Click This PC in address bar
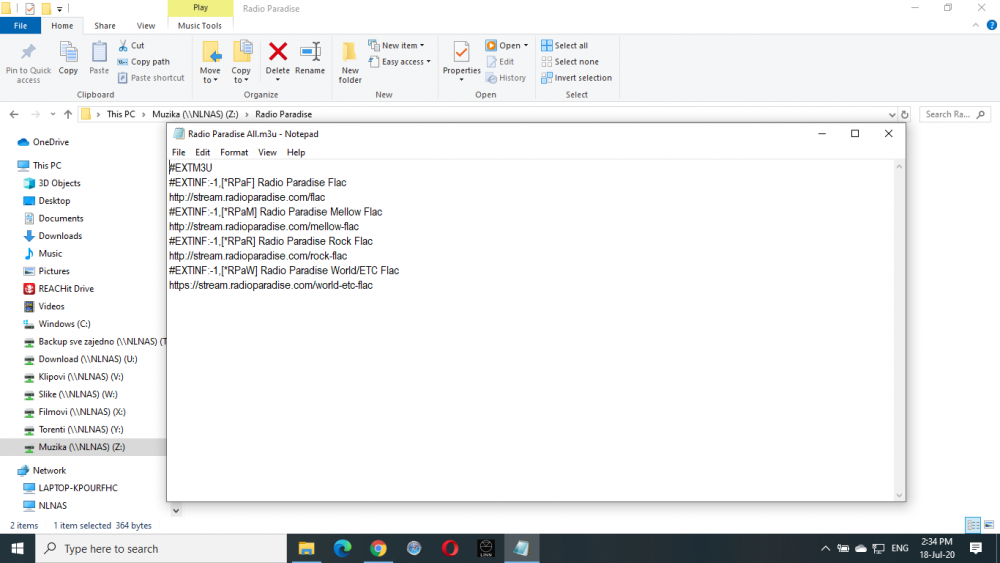Image resolution: width=1000 pixels, height=563 pixels. coord(121,114)
